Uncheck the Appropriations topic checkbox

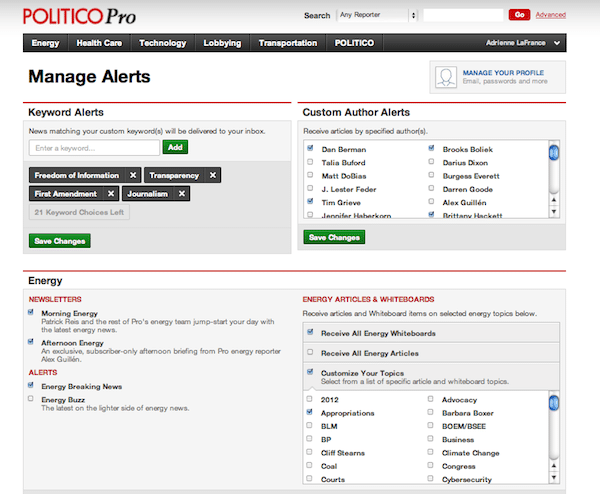310,412
